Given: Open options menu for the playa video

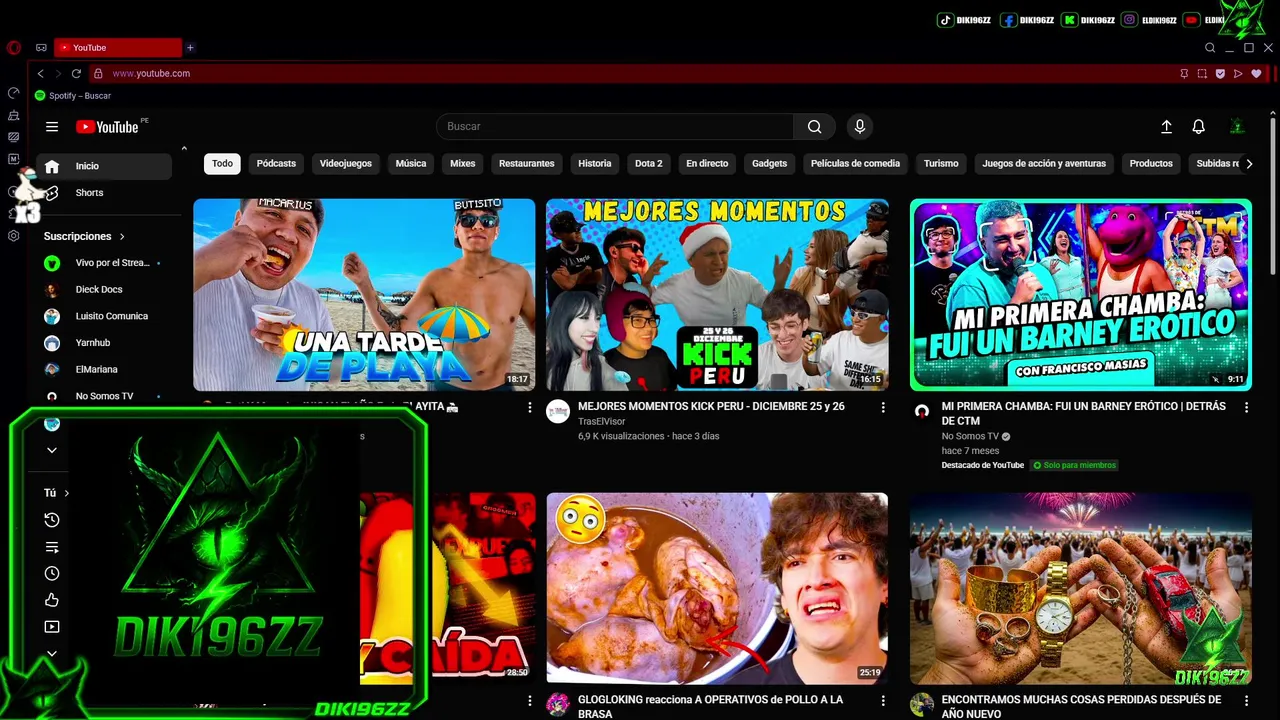Looking at the screenshot, I should pyautogui.click(x=529, y=407).
